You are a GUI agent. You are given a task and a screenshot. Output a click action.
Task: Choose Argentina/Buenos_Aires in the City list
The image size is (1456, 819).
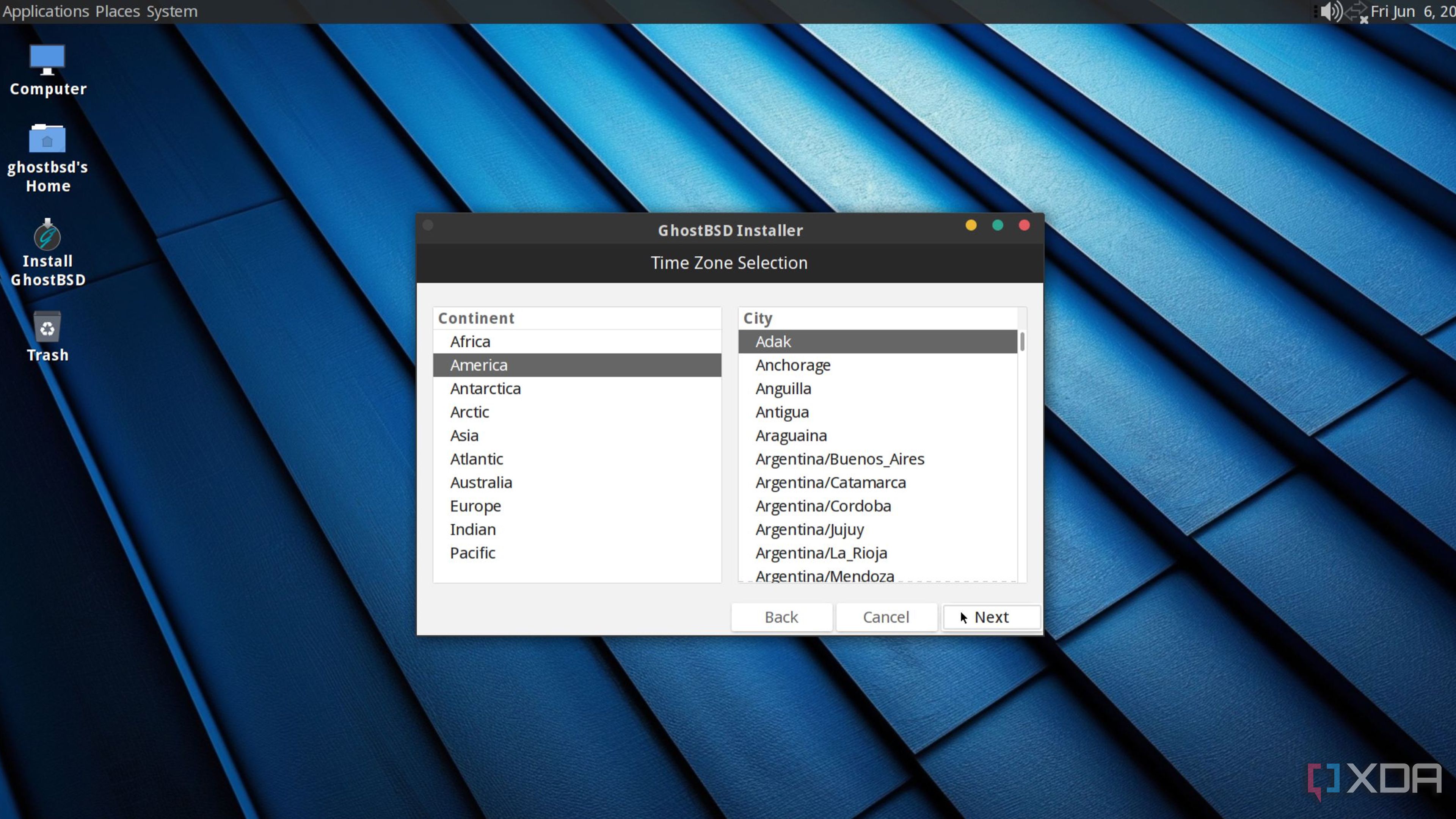coord(840,459)
